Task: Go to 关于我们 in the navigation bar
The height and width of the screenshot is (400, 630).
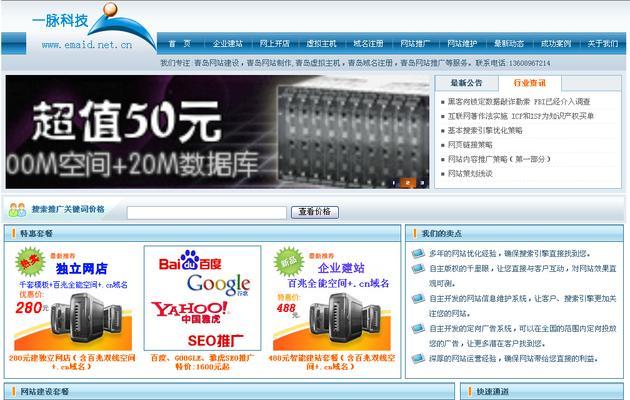Action: [x=603, y=43]
